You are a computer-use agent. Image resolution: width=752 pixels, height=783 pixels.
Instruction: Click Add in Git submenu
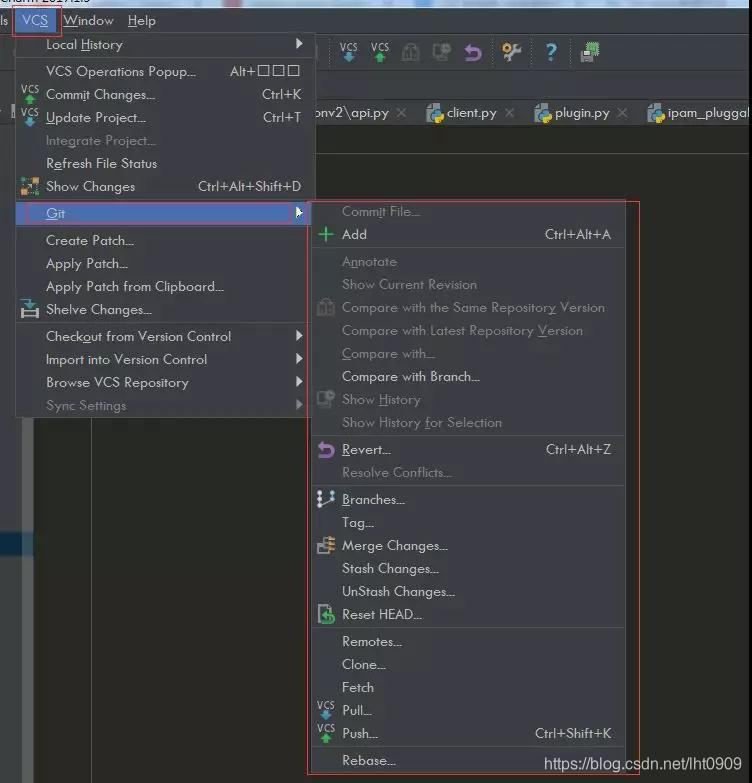(x=468, y=234)
